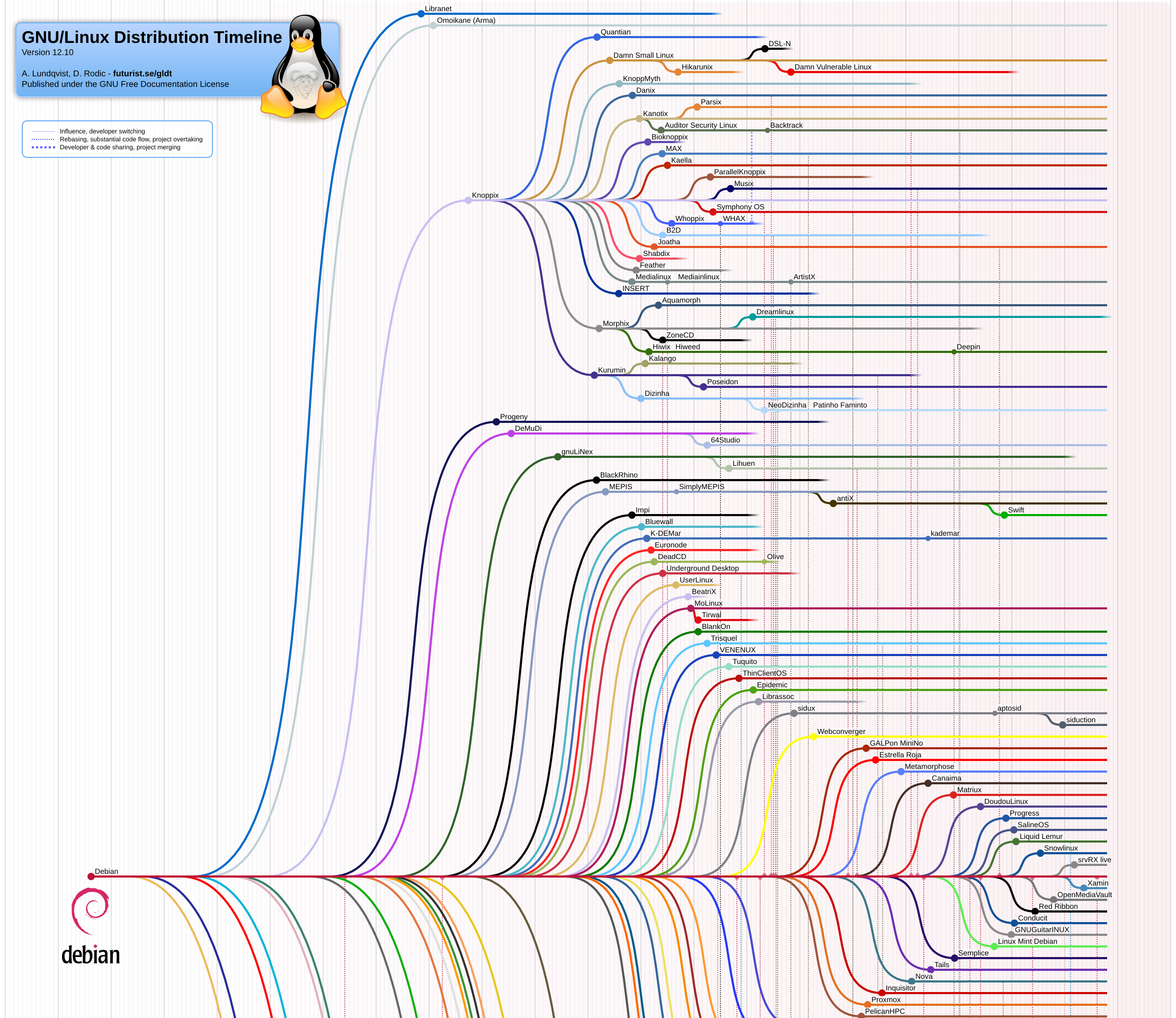Click the 'Kanotix' label
Image resolution: width=1176 pixels, height=1018 pixels.
[x=655, y=113]
